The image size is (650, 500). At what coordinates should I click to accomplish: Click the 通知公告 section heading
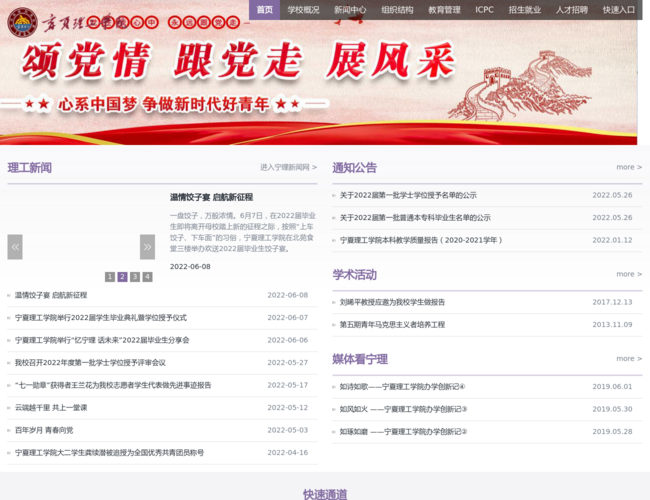(x=354, y=168)
